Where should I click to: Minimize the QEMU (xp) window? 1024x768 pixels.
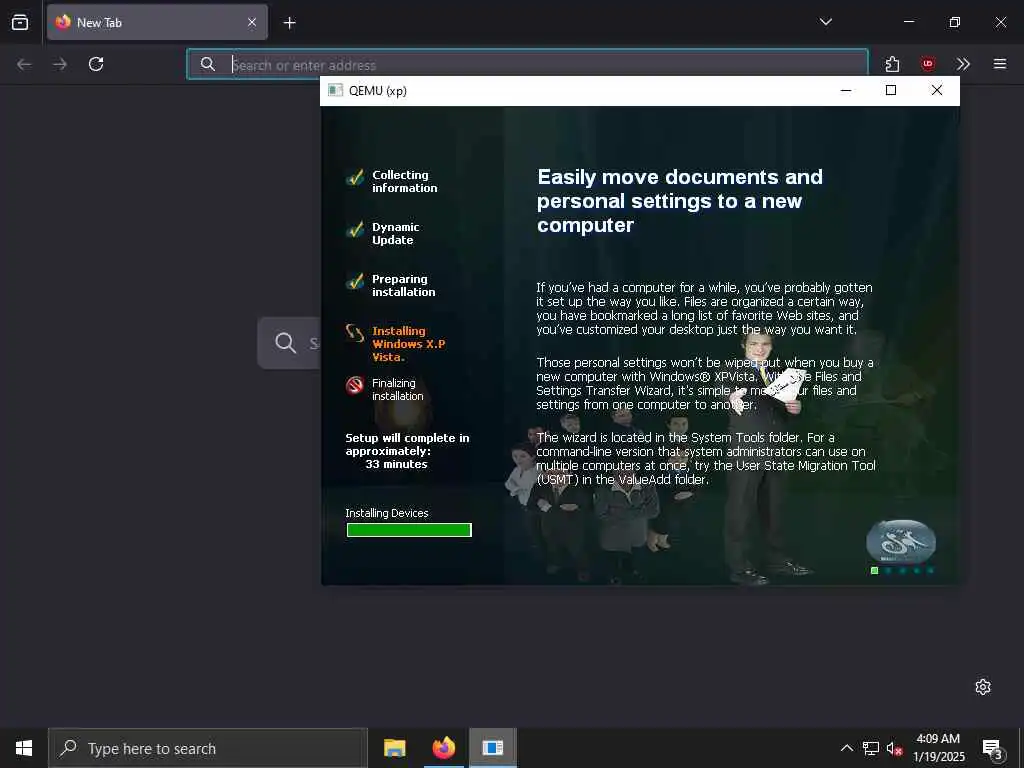(846, 90)
